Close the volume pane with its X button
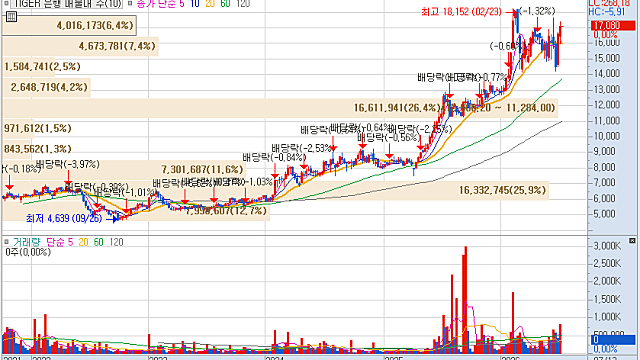Screen dimensions: 640x360 632,241
